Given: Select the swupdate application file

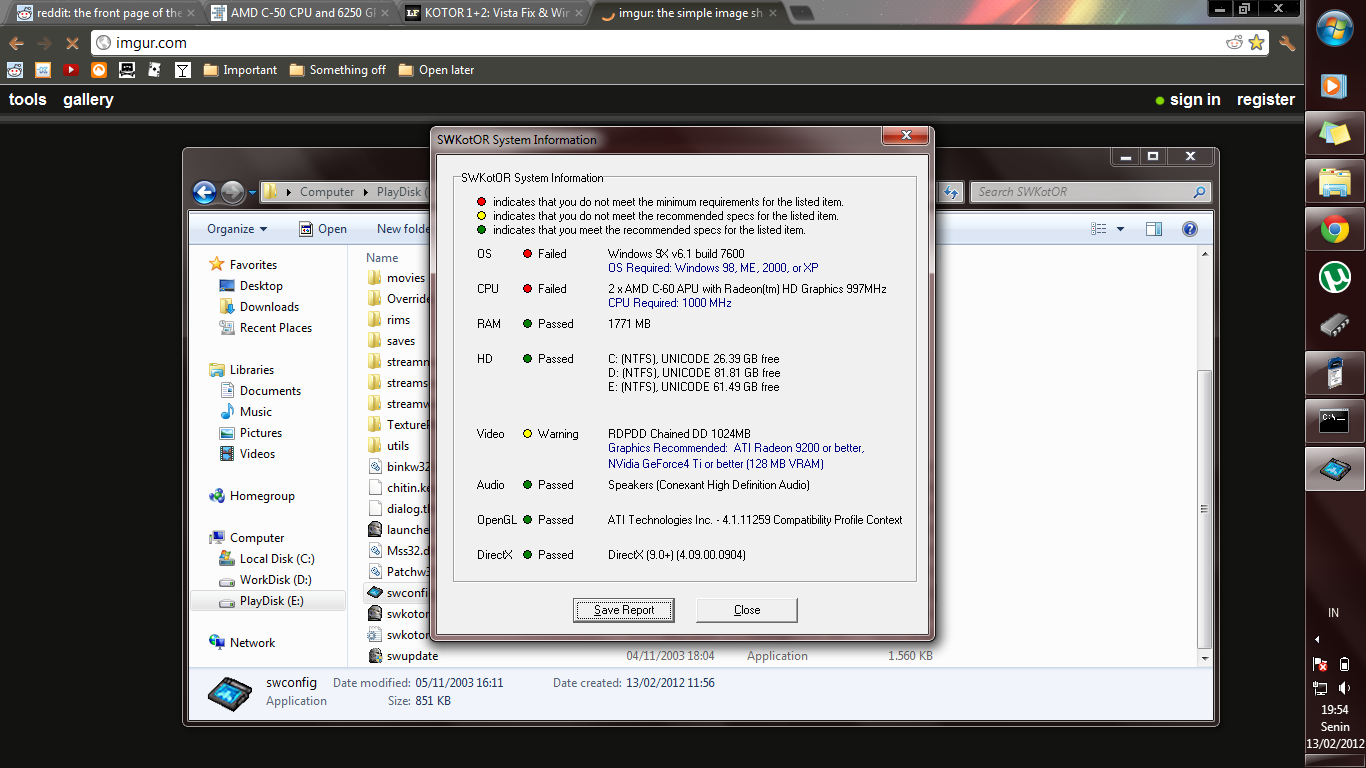Looking at the screenshot, I should [x=412, y=656].
